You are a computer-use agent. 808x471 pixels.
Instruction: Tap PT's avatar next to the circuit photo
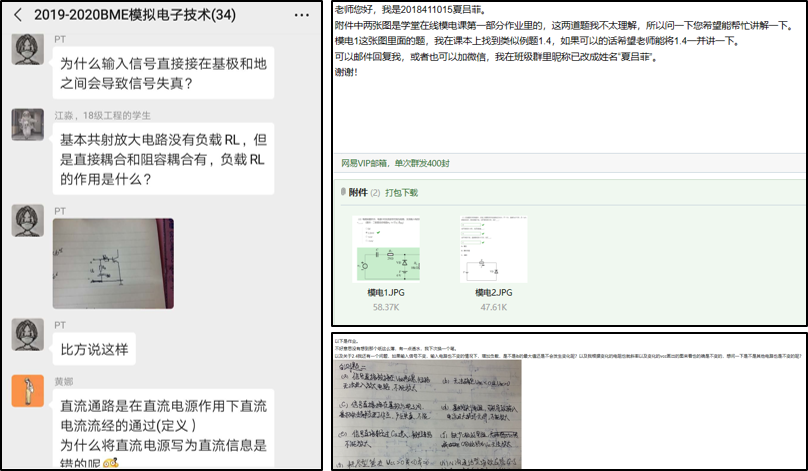(x=26, y=219)
